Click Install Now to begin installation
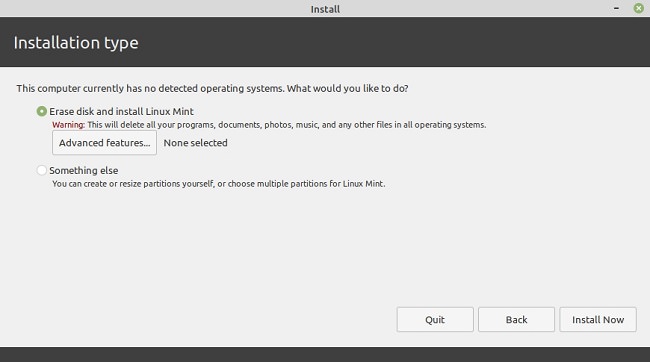Image resolution: width=650 pixels, height=362 pixels. [x=598, y=319]
